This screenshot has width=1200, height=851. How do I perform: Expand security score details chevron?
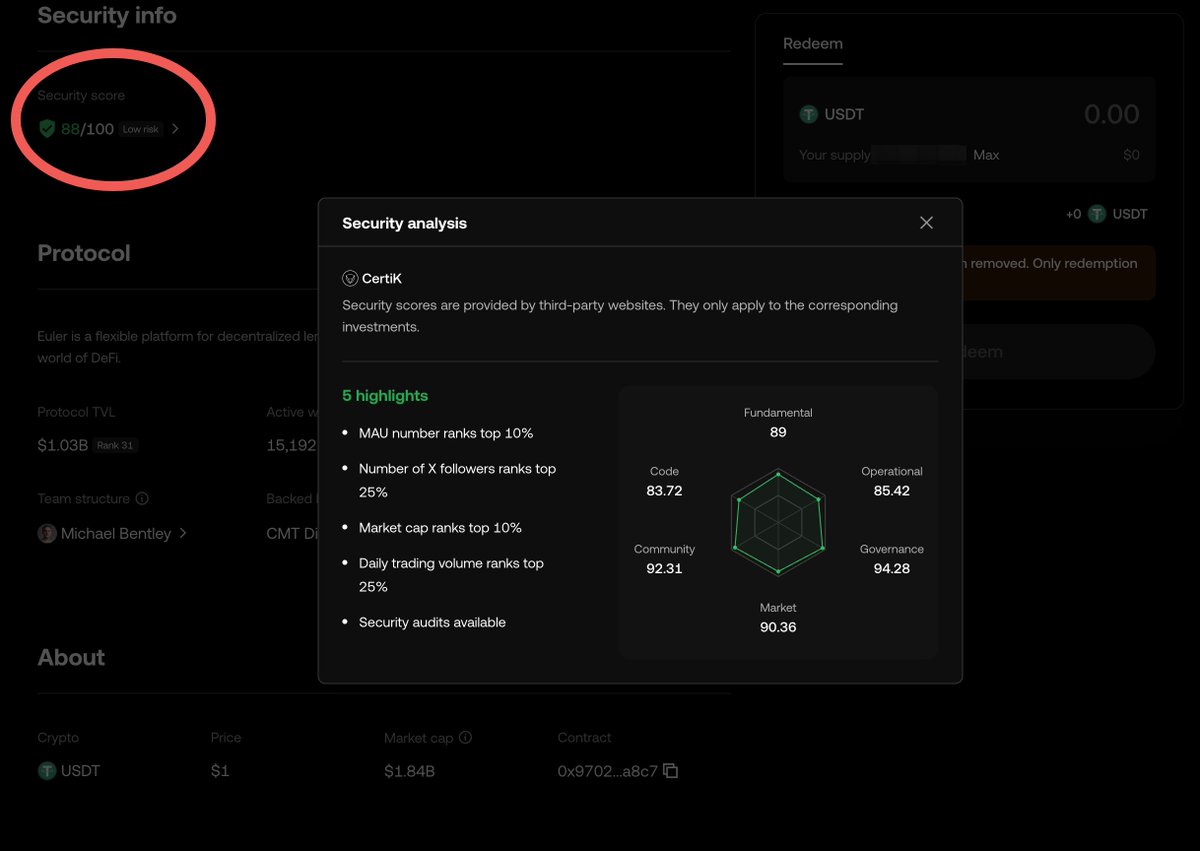tap(175, 128)
